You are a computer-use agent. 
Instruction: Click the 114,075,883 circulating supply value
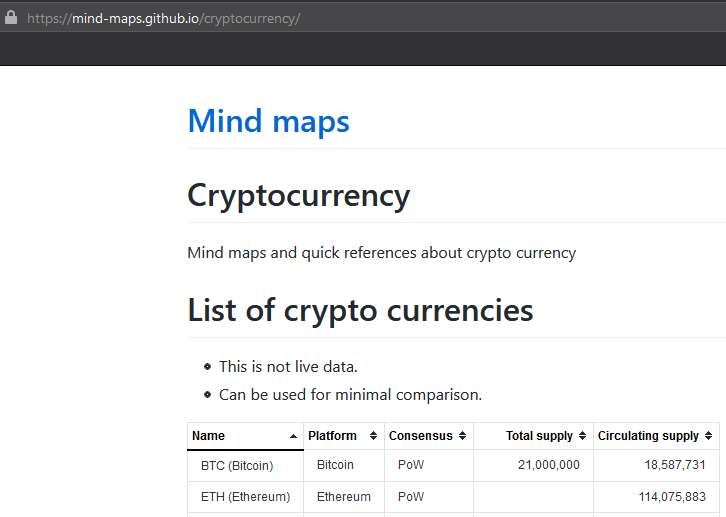tap(672, 497)
